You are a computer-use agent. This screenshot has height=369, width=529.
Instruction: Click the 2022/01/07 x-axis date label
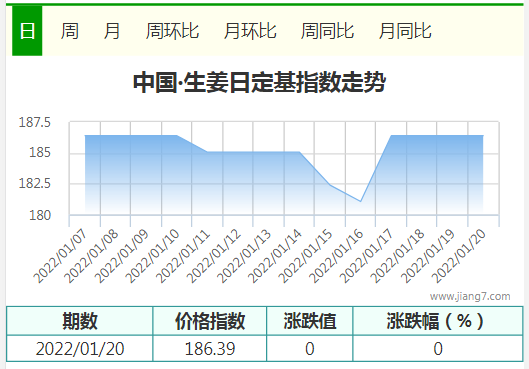click(x=60, y=256)
